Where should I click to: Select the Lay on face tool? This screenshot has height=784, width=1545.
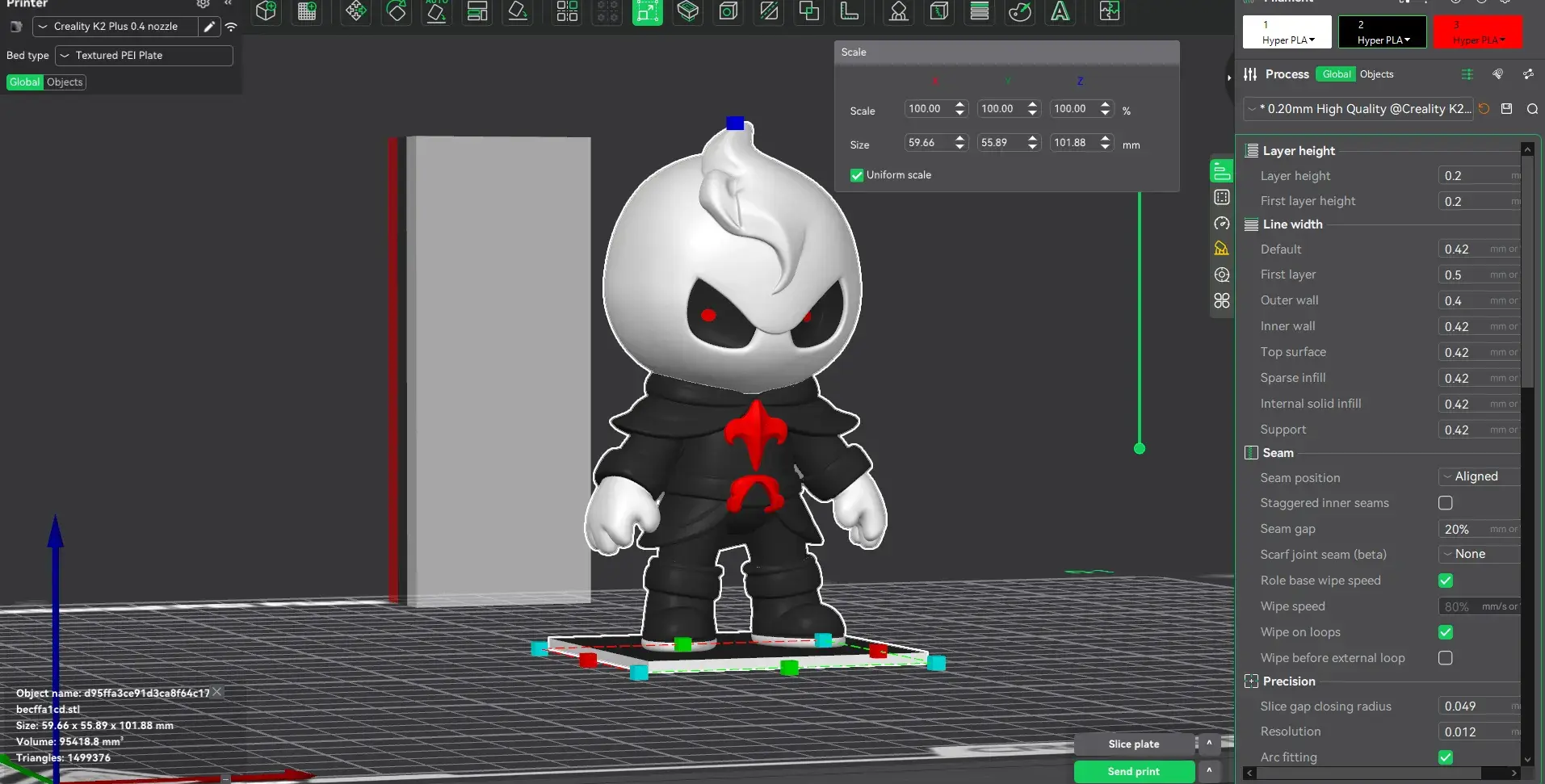tap(518, 11)
